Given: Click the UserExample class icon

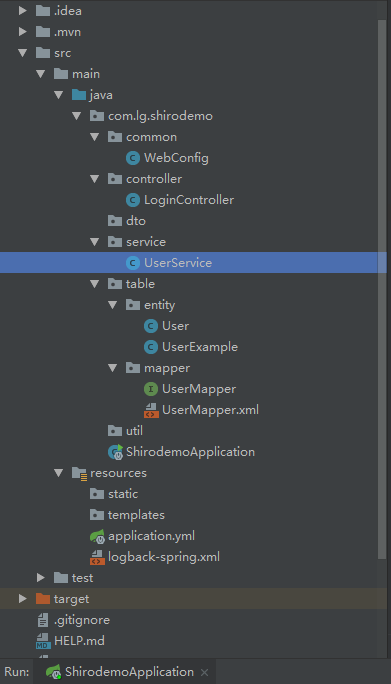Looking at the screenshot, I should click(151, 347).
